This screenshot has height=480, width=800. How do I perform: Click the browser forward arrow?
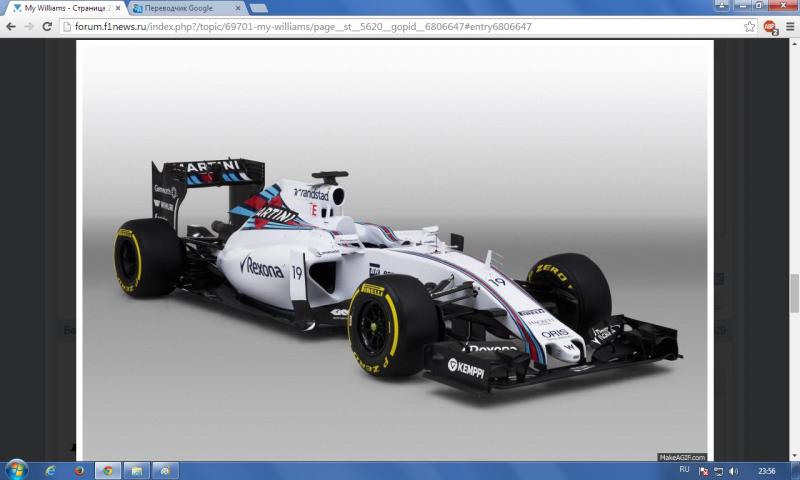(x=29, y=27)
